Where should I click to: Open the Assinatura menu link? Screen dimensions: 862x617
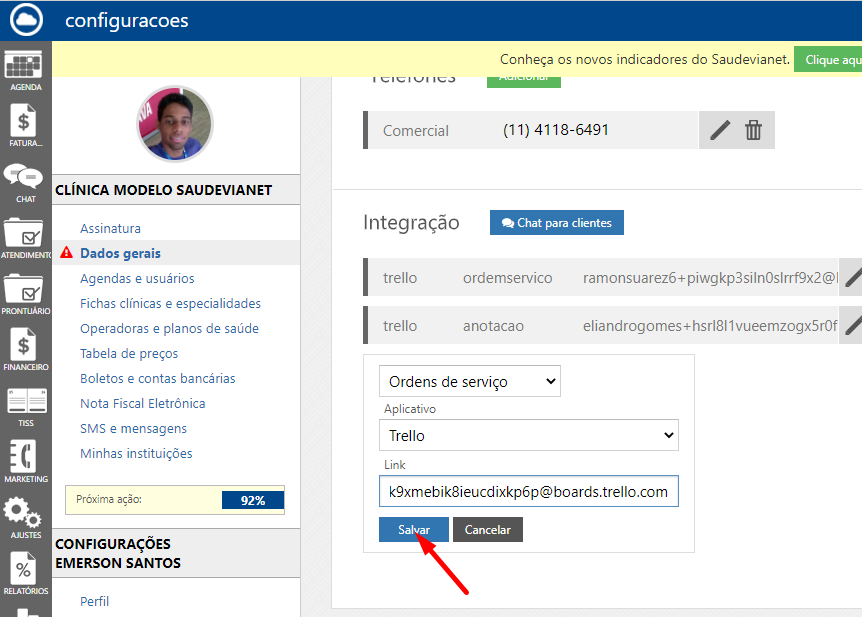pyautogui.click(x=110, y=228)
